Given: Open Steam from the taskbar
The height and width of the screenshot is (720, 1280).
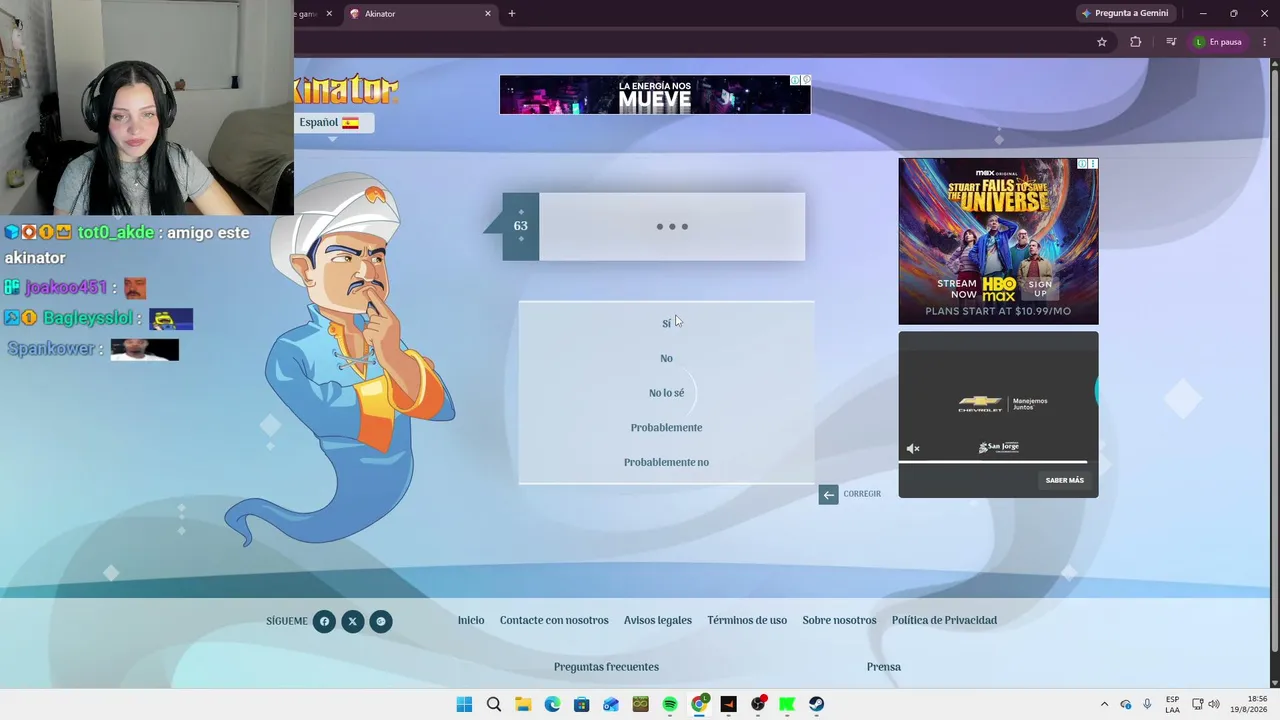Looking at the screenshot, I should [x=817, y=704].
